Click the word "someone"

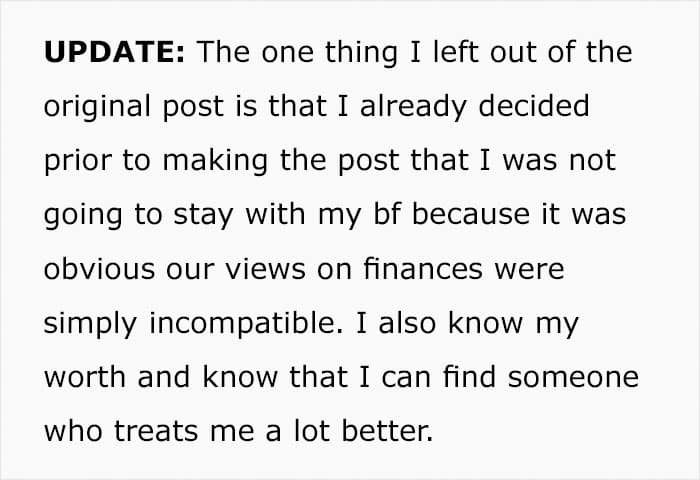(x=573, y=378)
